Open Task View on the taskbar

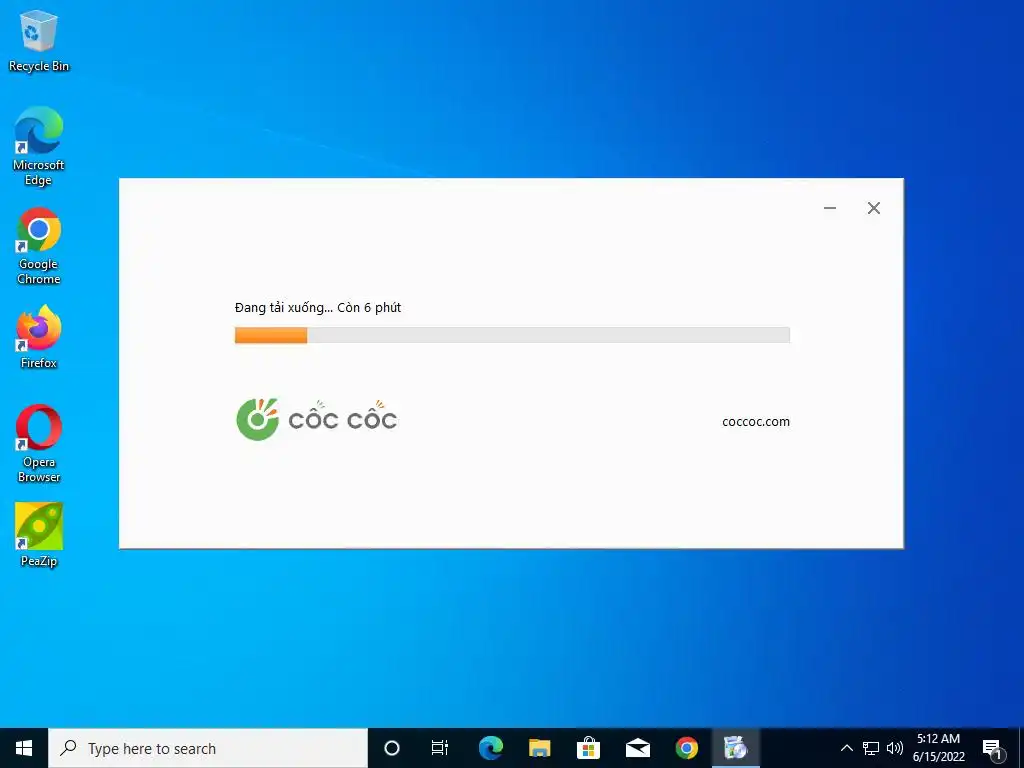440,748
